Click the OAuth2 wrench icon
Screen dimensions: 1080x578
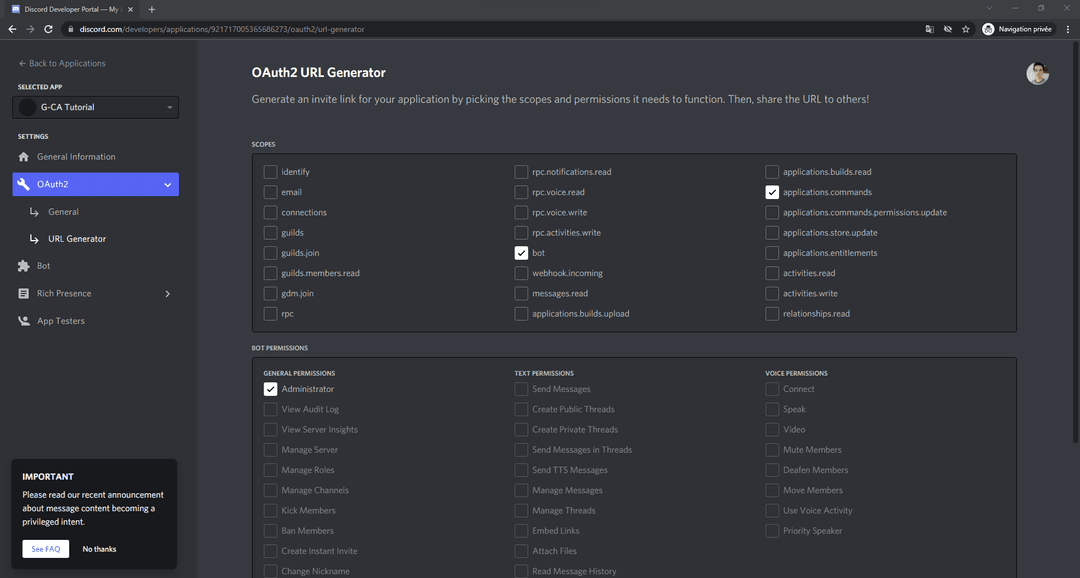(x=23, y=184)
